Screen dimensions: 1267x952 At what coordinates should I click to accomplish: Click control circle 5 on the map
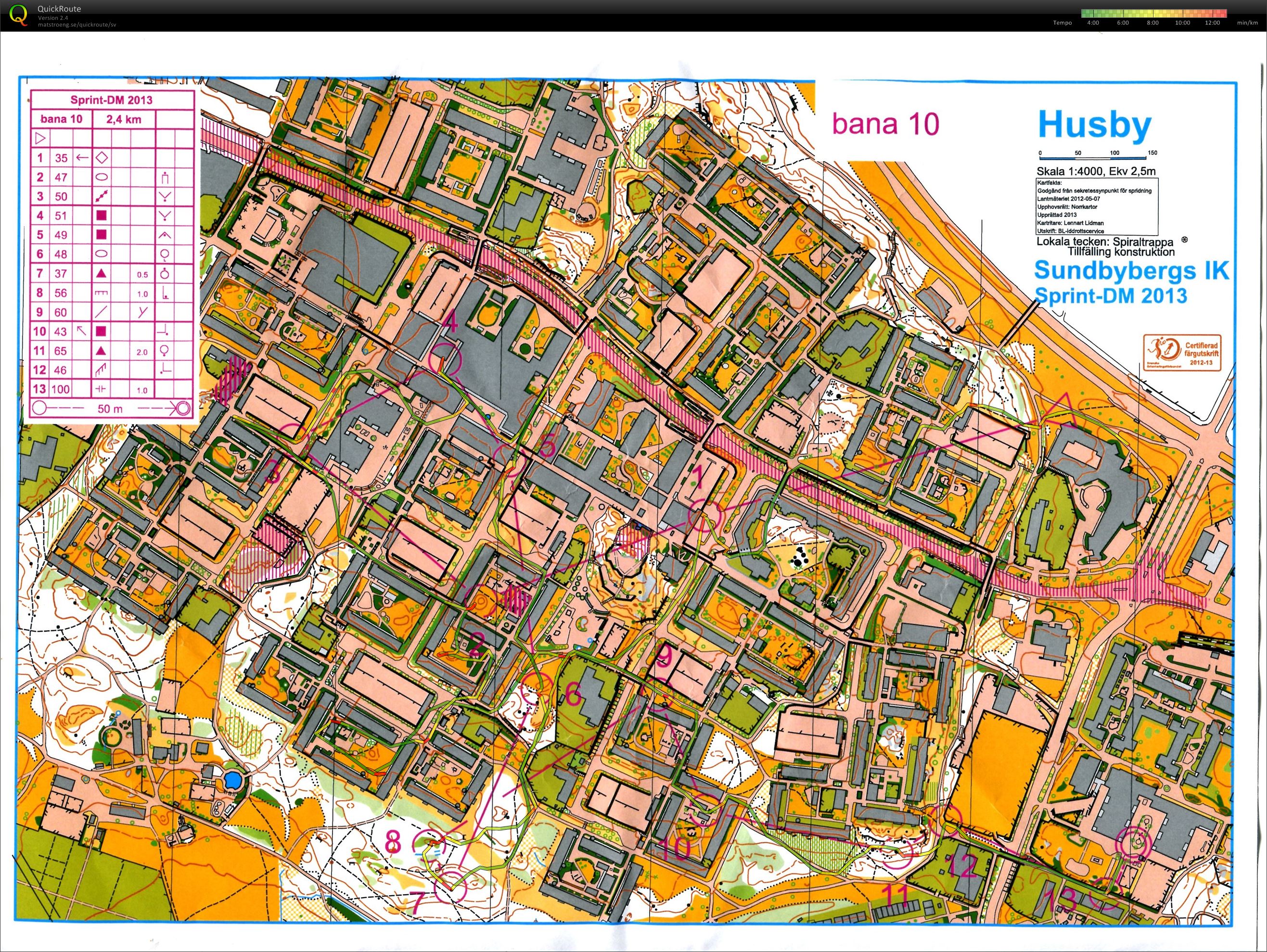(x=510, y=460)
